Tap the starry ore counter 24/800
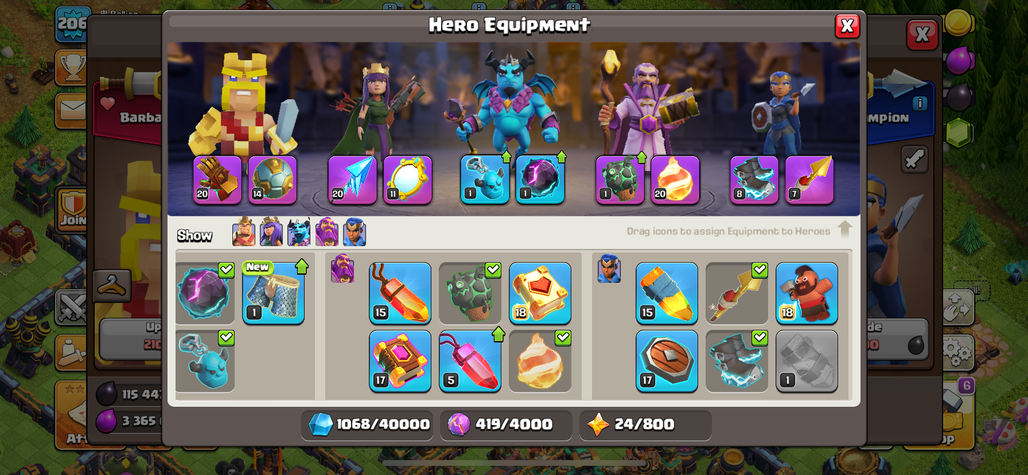Image resolution: width=1028 pixels, height=475 pixels. [x=645, y=425]
